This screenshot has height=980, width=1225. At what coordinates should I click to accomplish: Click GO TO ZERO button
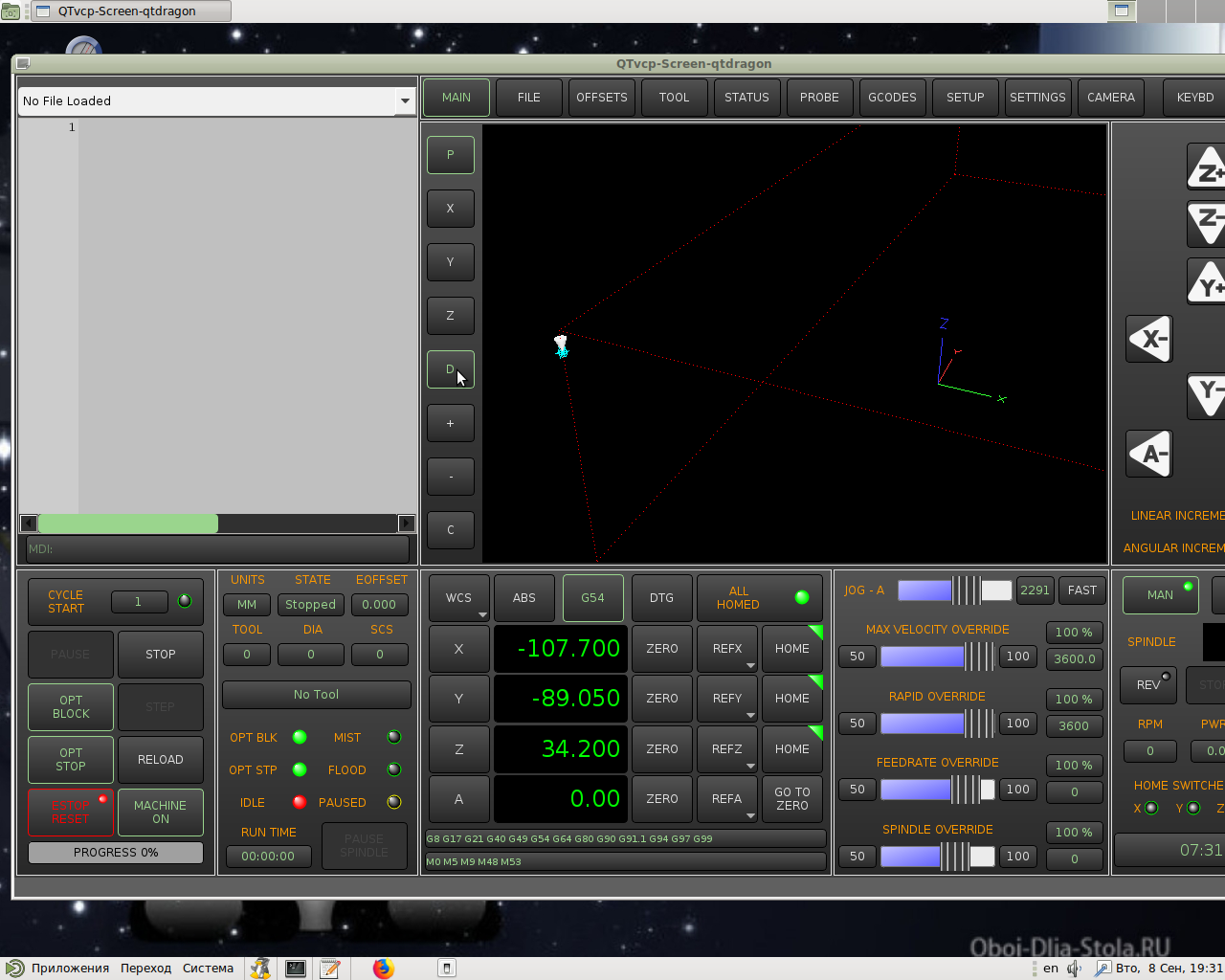point(792,799)
